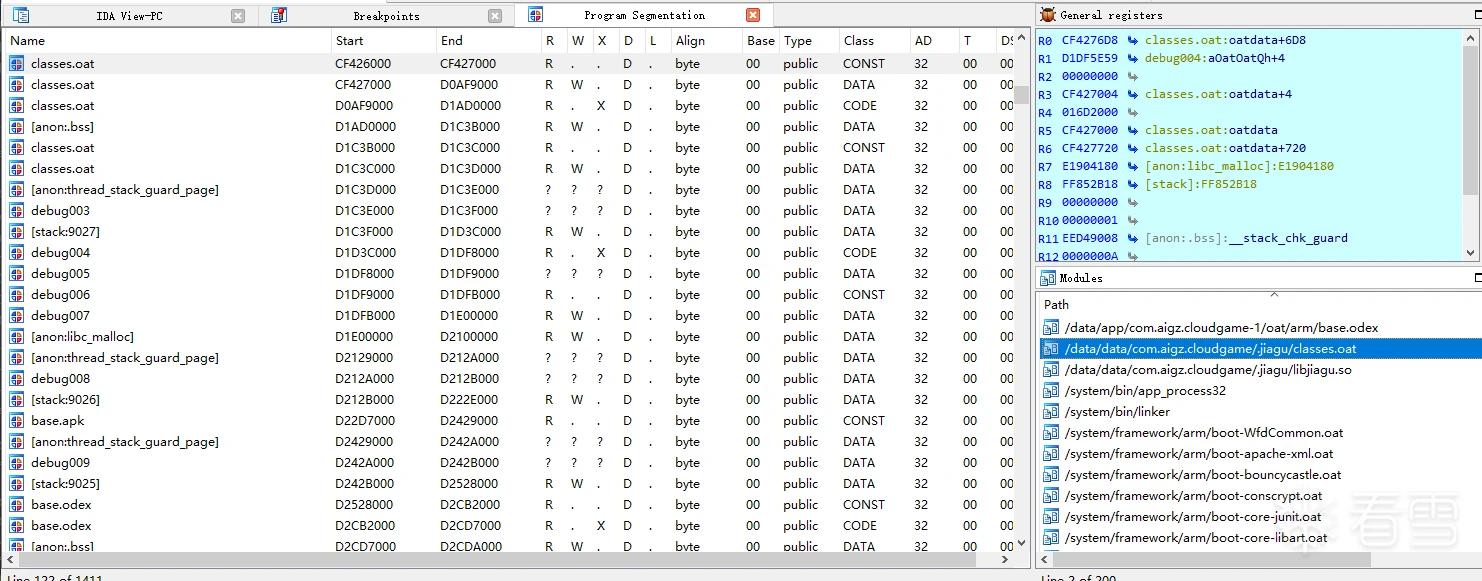The height and width of the screenshot is (581, 1482).
Task: Sort segments by the Name column
Action: tap(167, 41)
